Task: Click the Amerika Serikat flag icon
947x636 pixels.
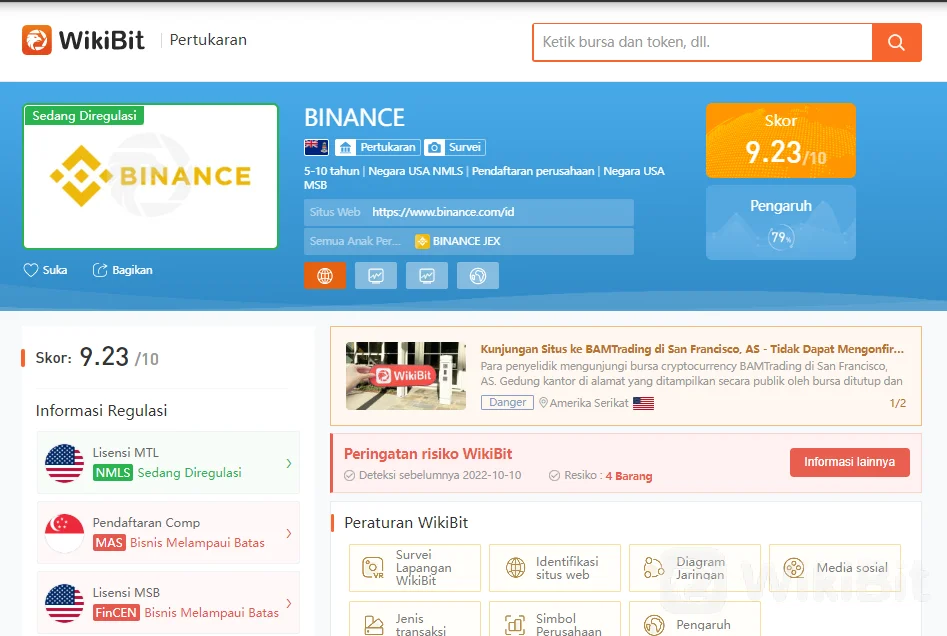Action: [643, 403]
